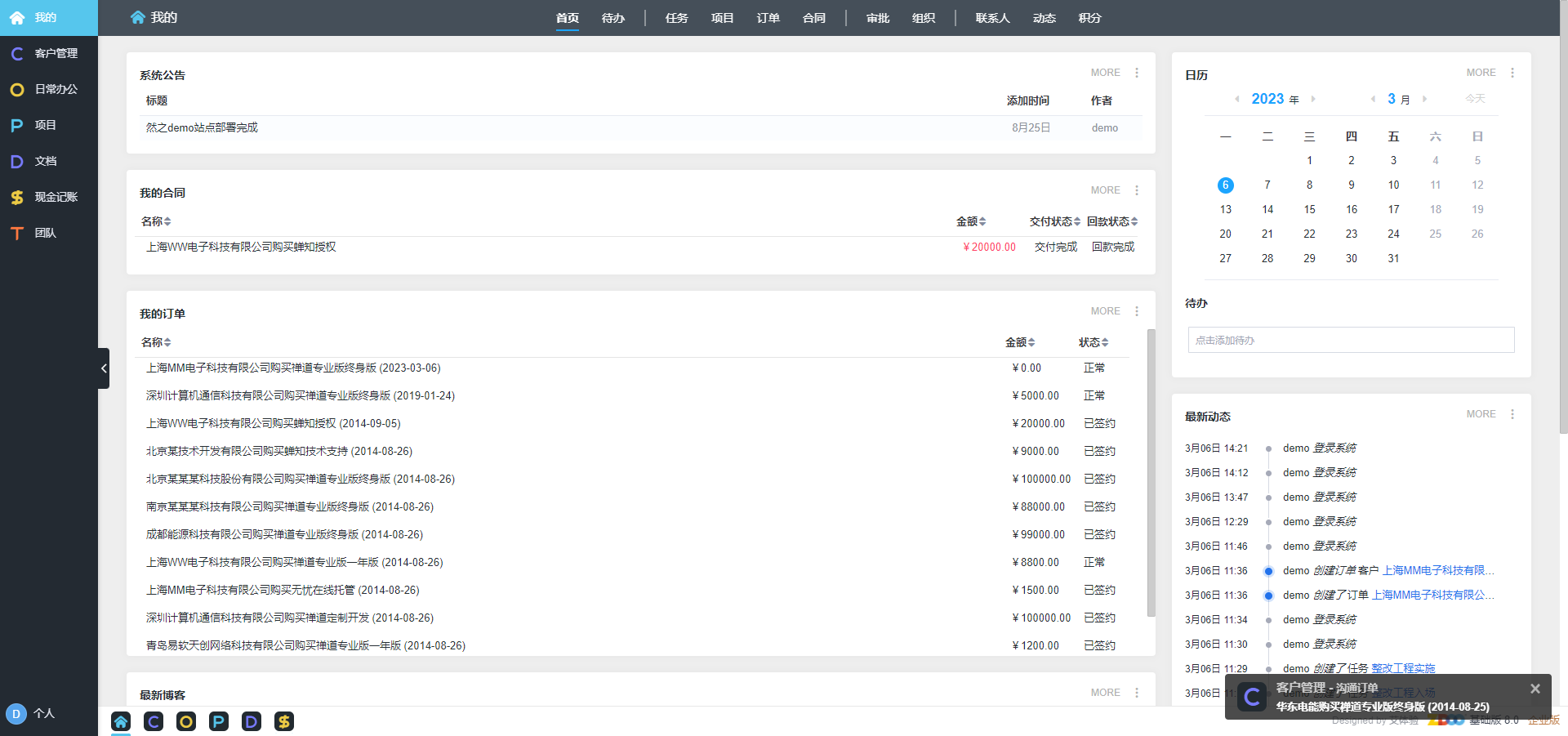Open options menu for 我的合同 panel
This screenshot has height=736, width=1568.
point(1137,190)
